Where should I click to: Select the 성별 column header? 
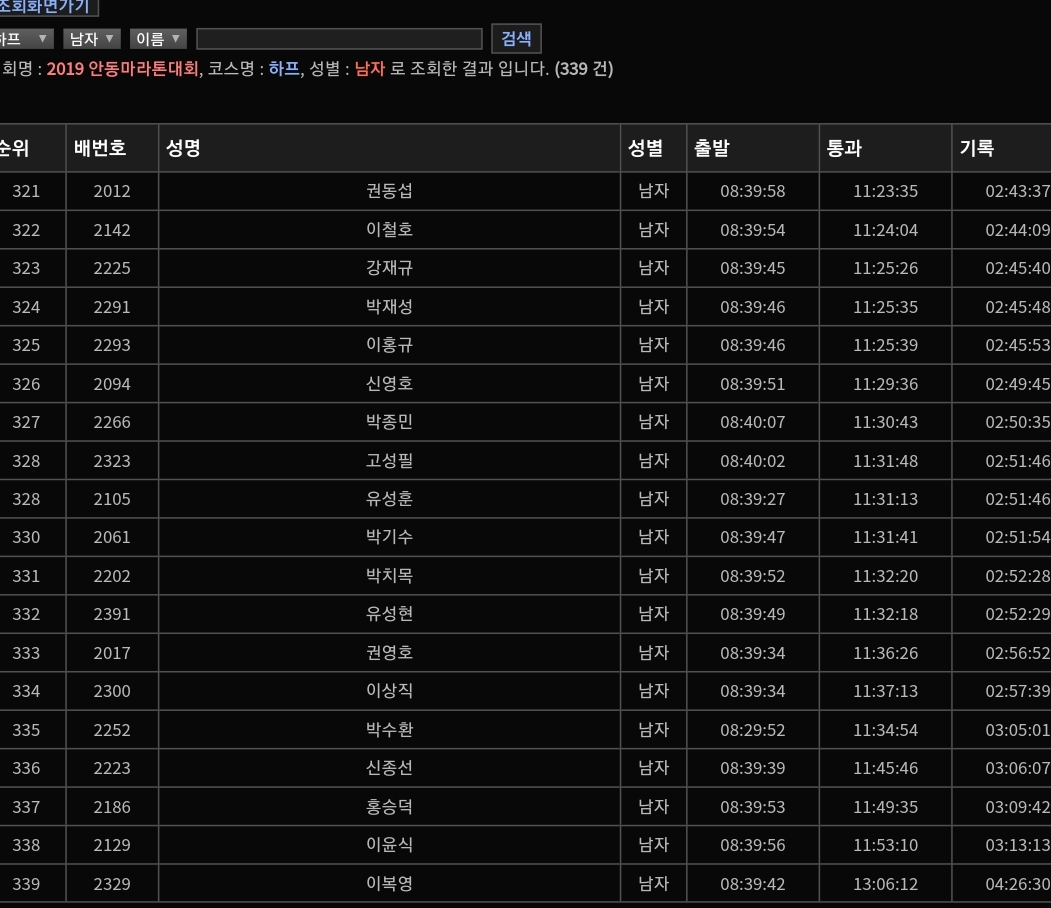[645, 148]
